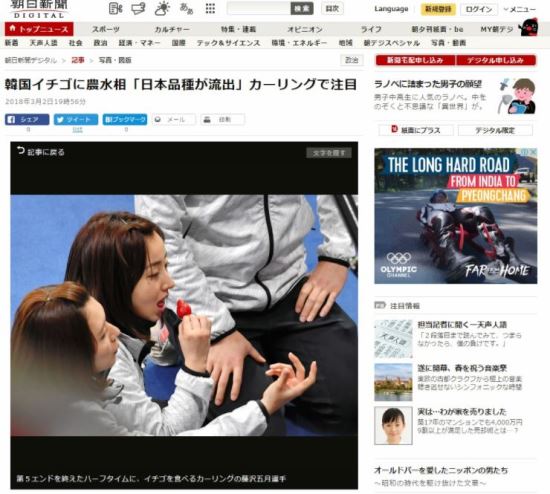Click the デジタル申し込み red button
Viewport: 550px width, 494px height.
point(496,60)
